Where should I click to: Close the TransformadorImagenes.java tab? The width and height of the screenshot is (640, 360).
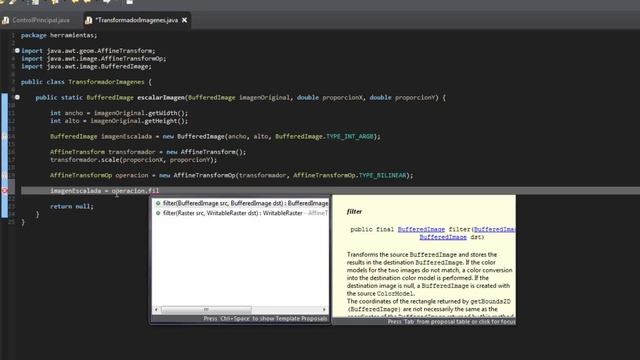click(x=184, y=20)
